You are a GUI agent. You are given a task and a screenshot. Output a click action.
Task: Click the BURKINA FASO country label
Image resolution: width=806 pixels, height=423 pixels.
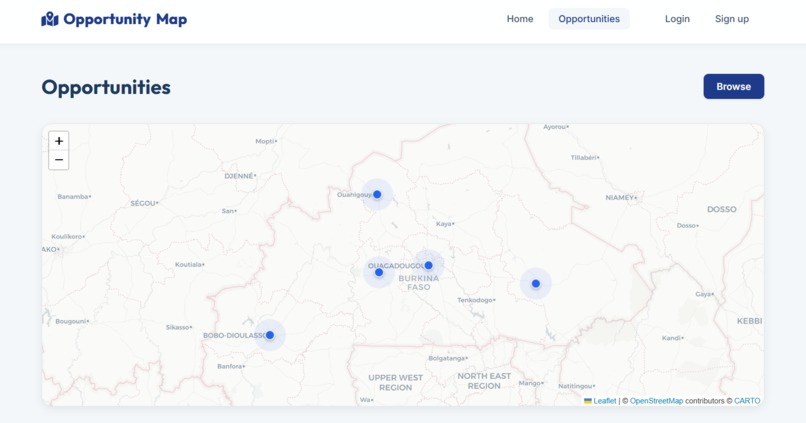click(x=419, y=283)
